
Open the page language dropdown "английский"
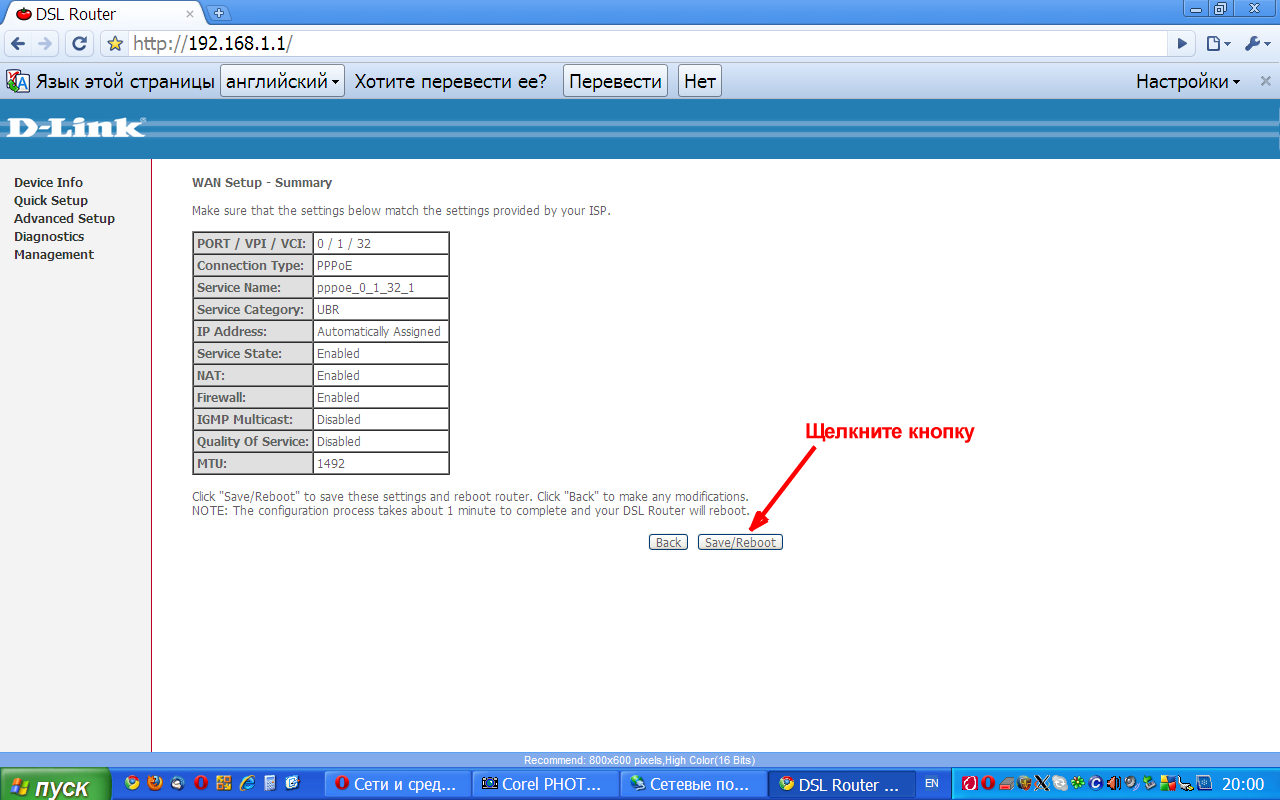(x=282, y=82)
